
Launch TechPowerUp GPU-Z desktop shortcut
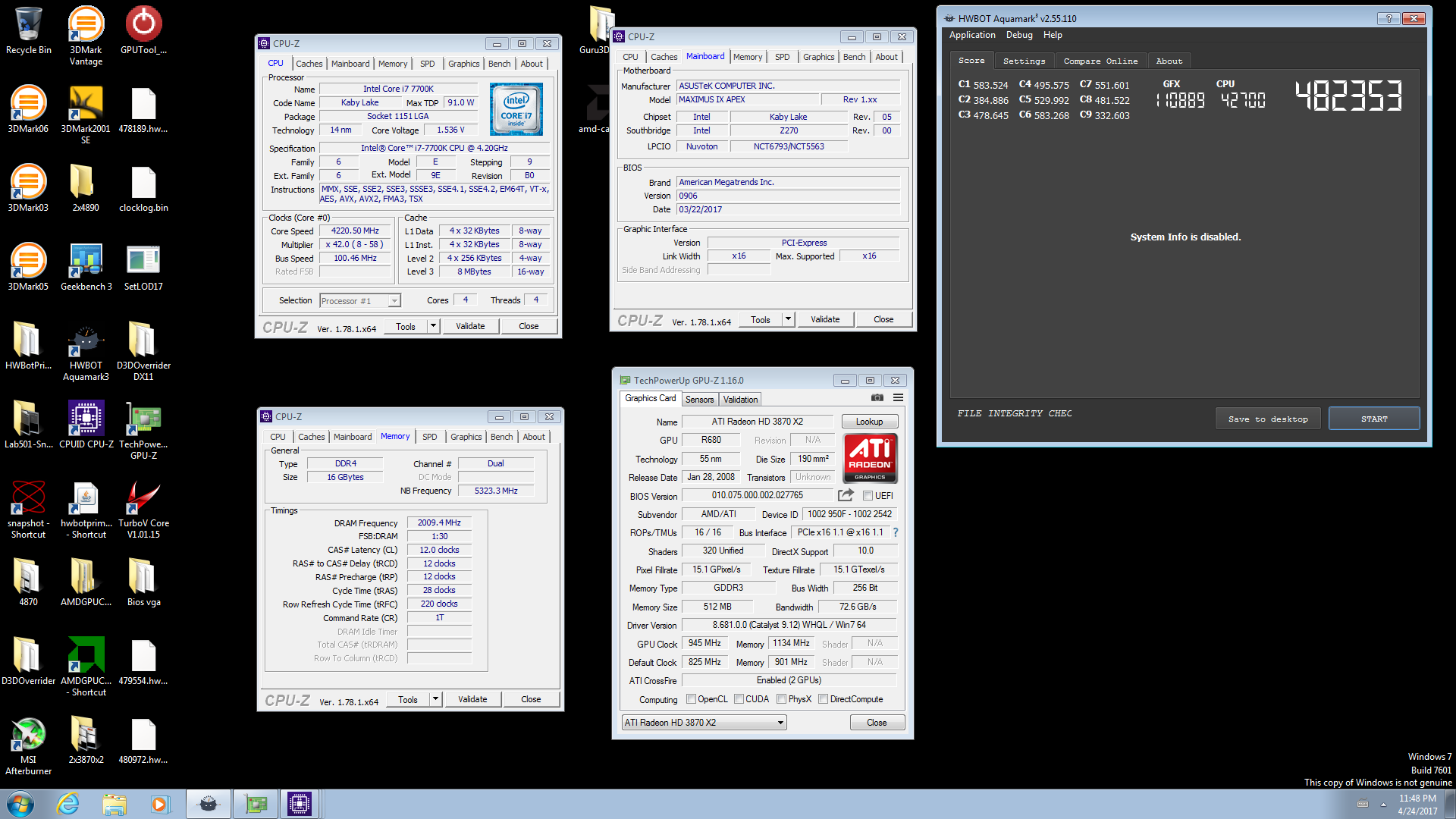143,430
